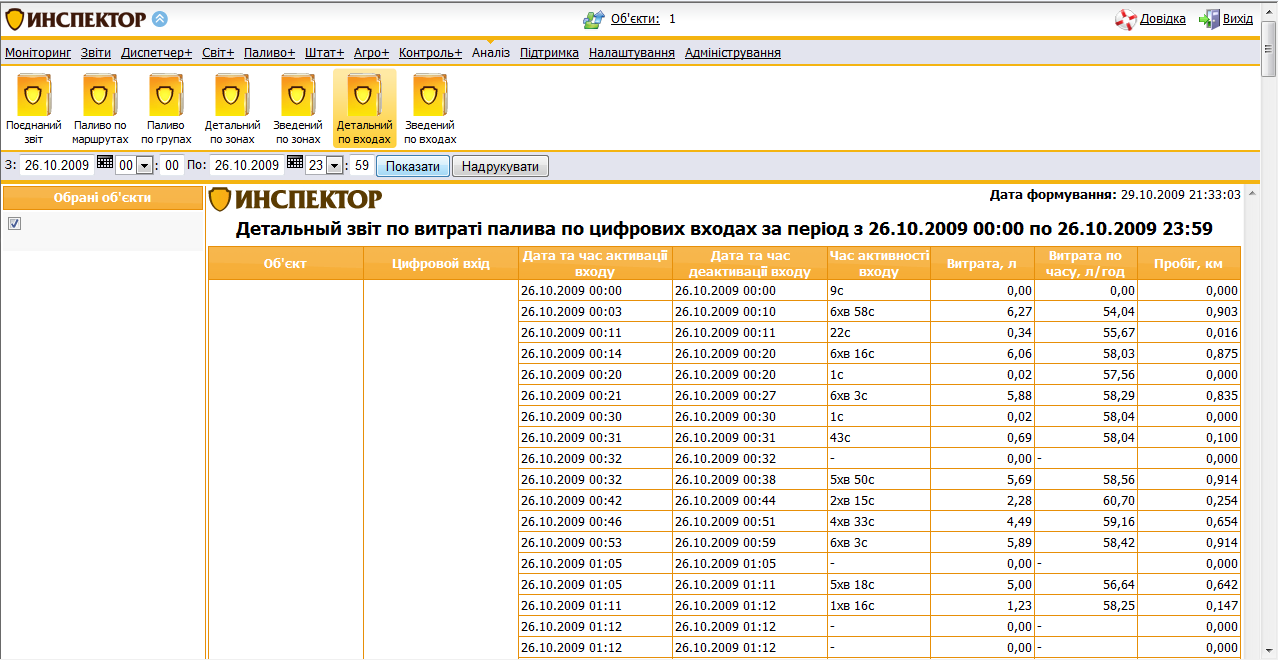The image size is (1279, 661).
Task: Click the Обрані об'єкти panel header
Action: click(x=102, y=198)
